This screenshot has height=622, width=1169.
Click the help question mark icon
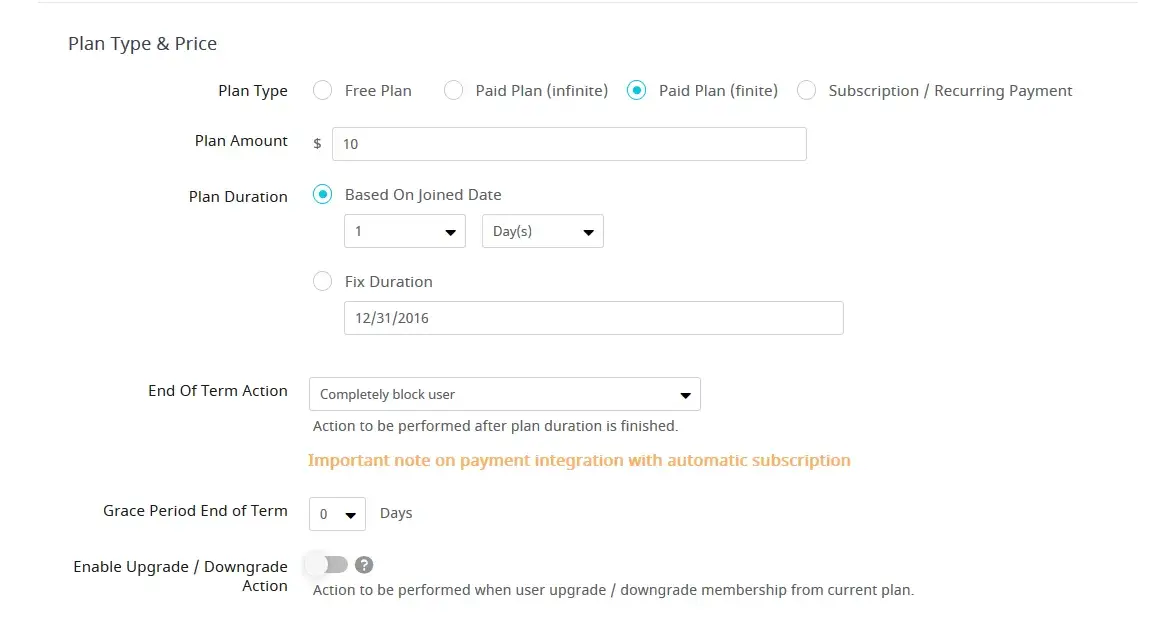pos(365,565)
